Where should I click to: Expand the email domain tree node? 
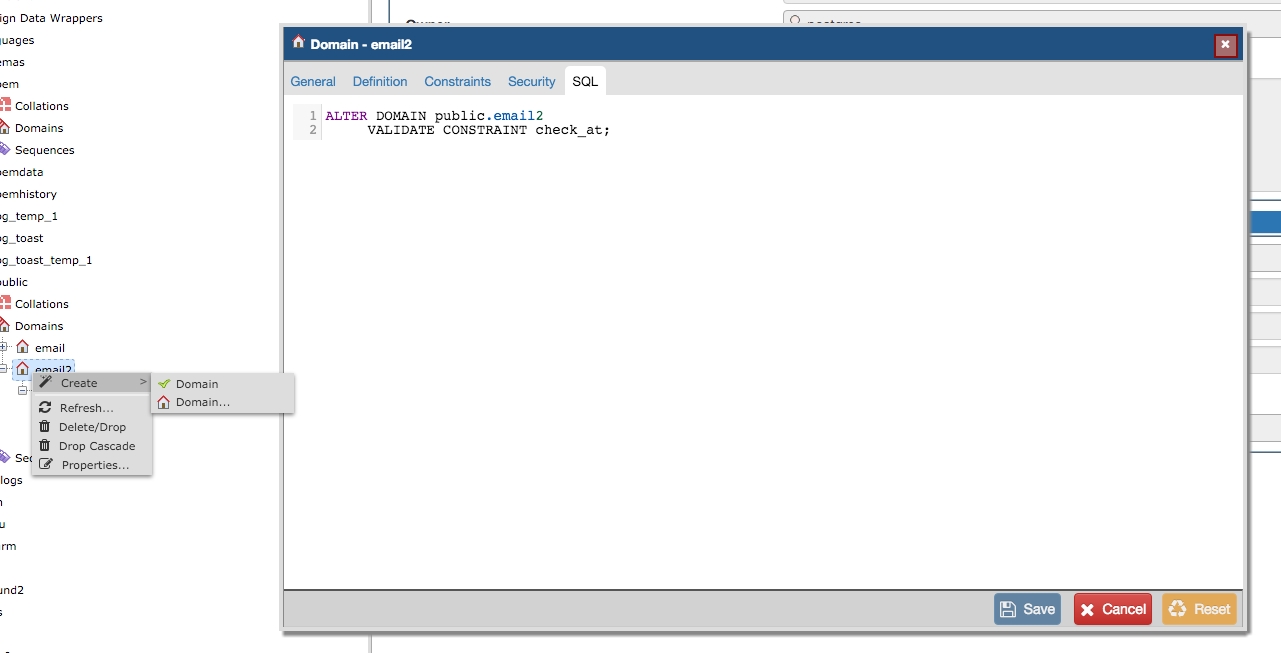point(4,347)
